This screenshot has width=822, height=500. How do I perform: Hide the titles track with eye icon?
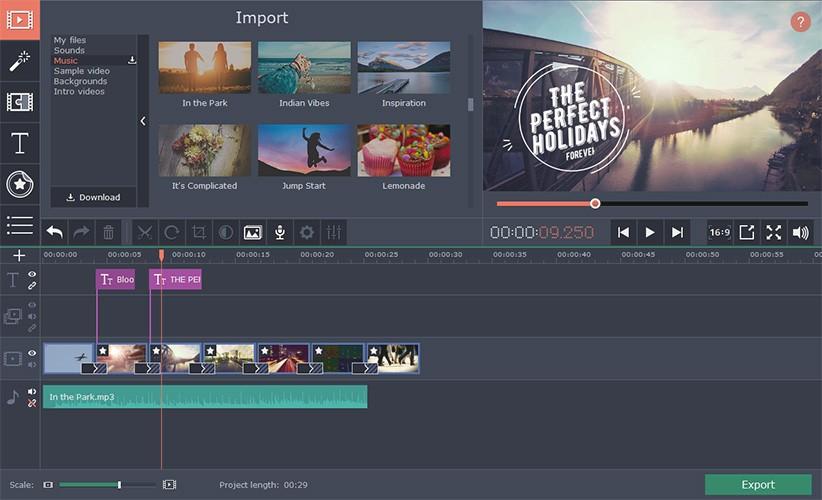(32, 274)
